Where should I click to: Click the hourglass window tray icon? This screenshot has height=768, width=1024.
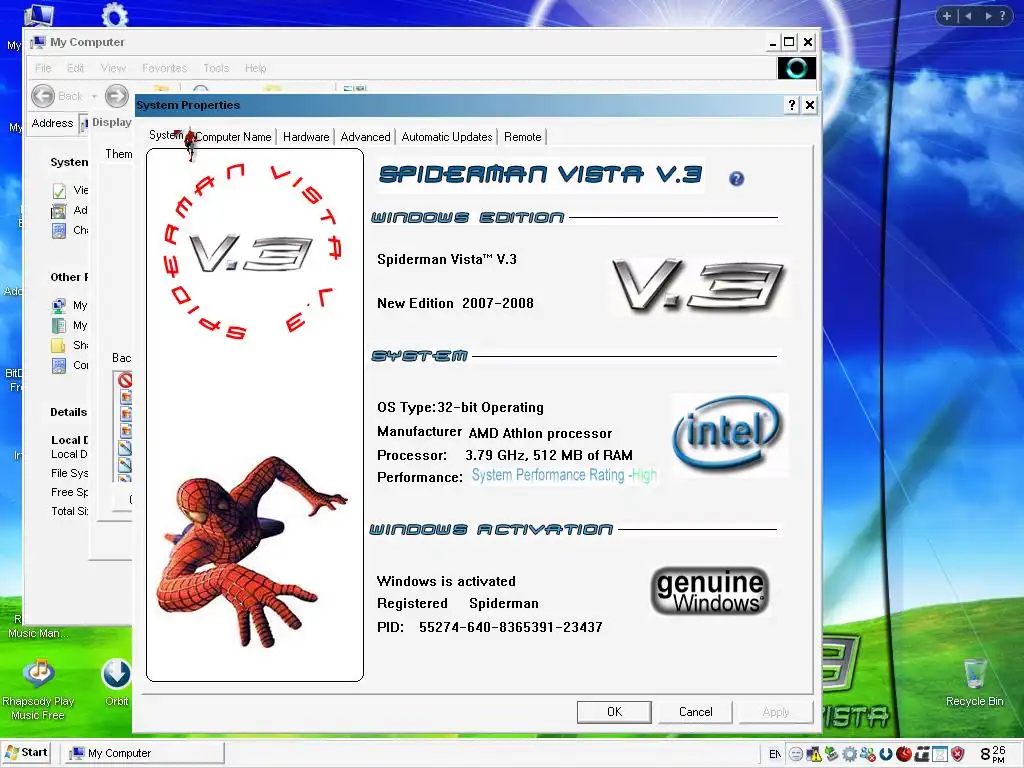[x=940, y=754]
